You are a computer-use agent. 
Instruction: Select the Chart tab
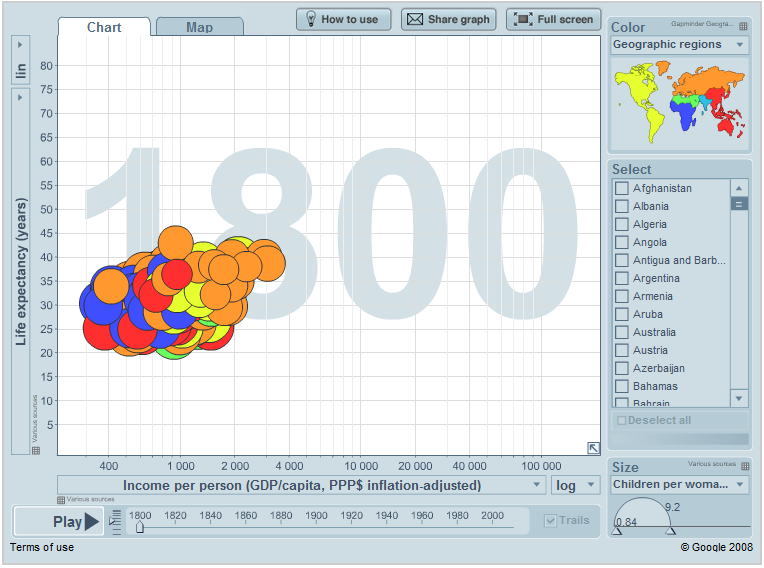pyautogui.click(x=104, y=27)
